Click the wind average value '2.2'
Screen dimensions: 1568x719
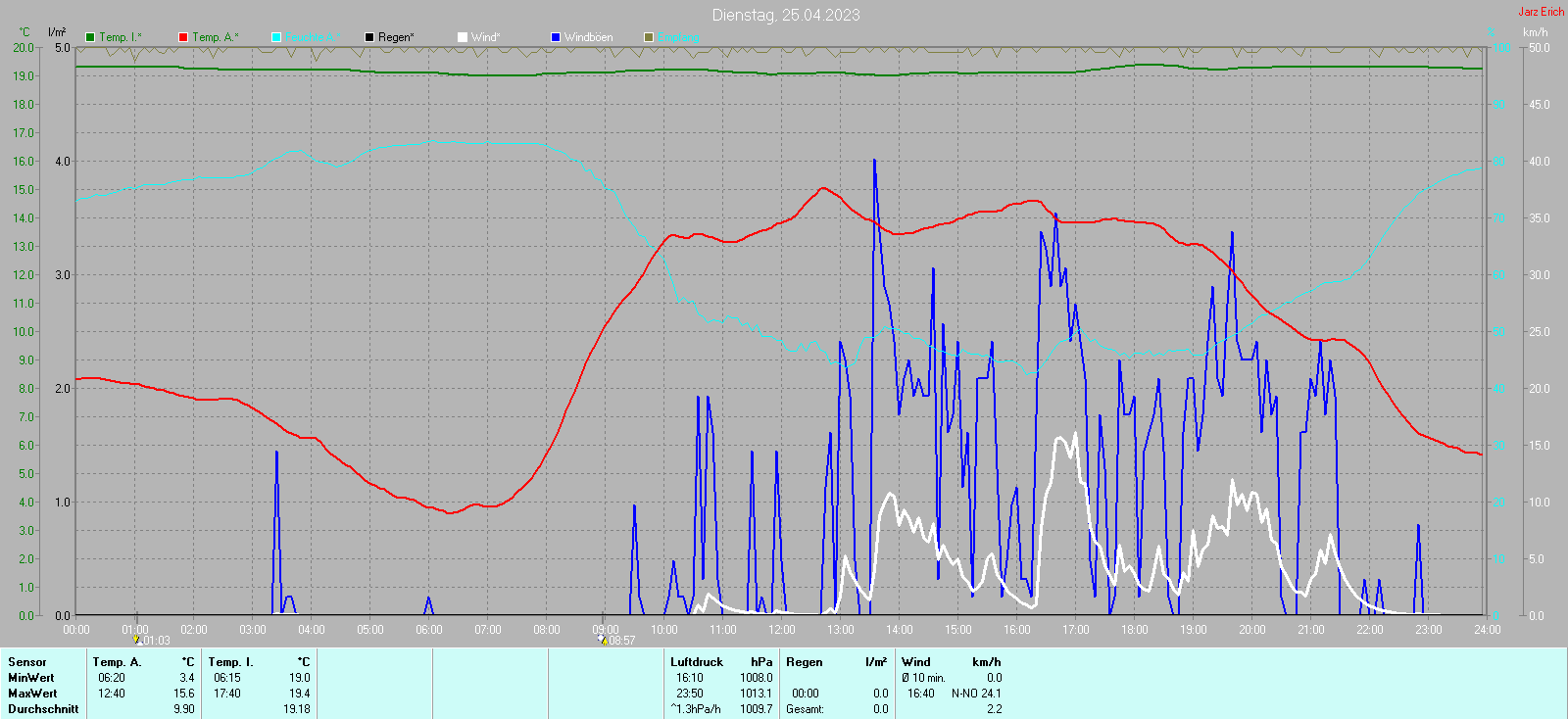click(x=995, y=709)
